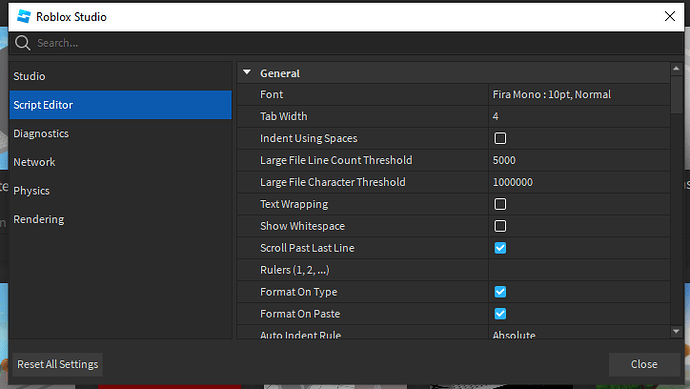690x389 pixels.
Task: Click the search magnifier icon
Action: [22, 43]
